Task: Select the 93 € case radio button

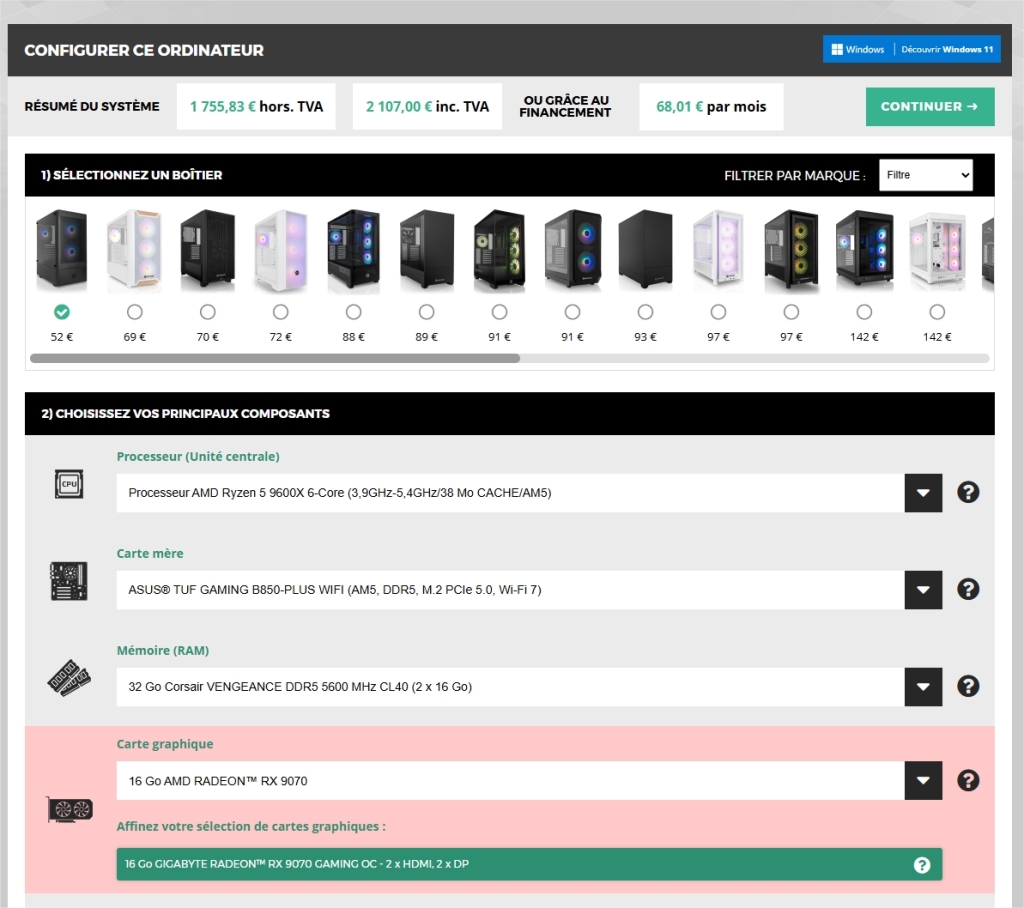Action: (645, 312)
